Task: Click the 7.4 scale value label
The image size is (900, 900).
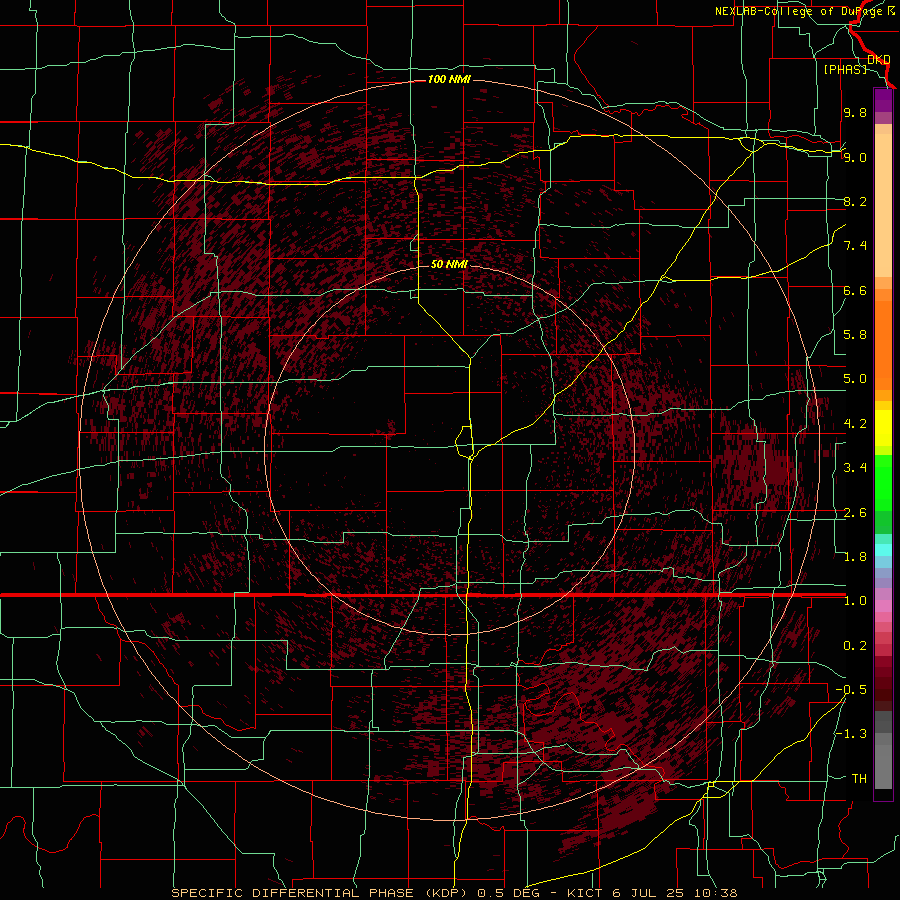Action: click(855, 246)
